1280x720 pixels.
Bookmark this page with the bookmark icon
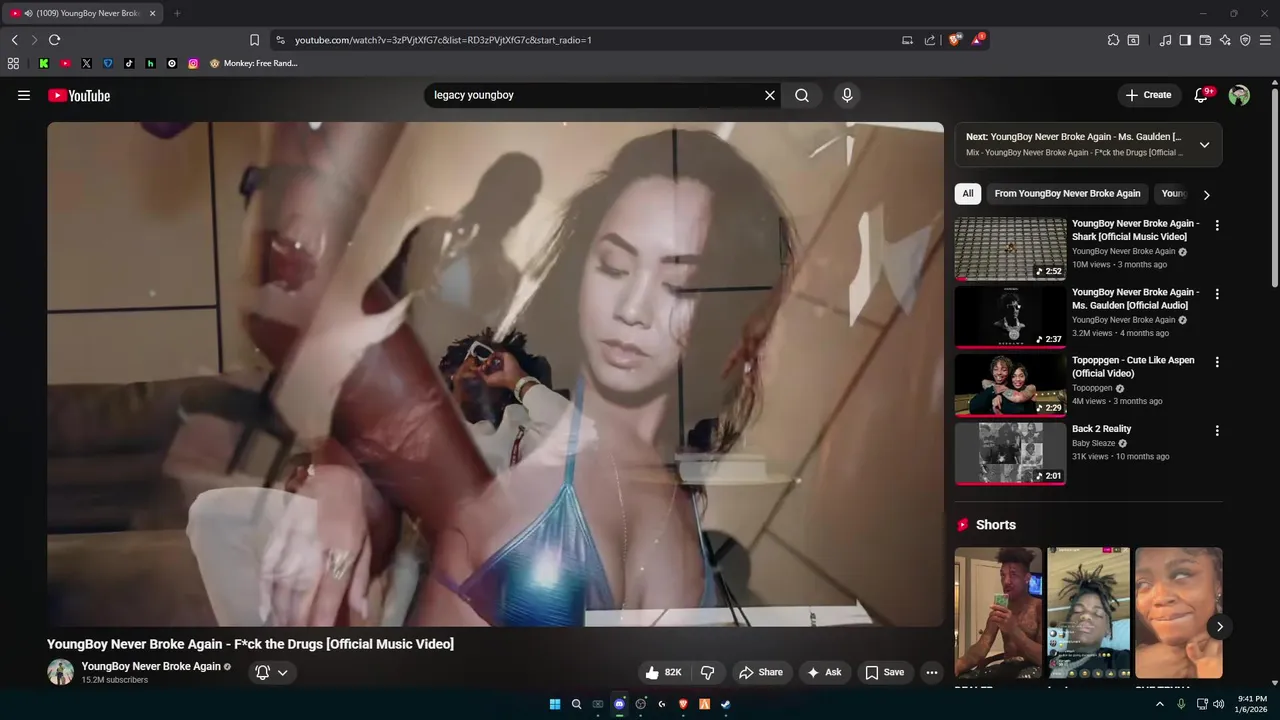(254, 40)
